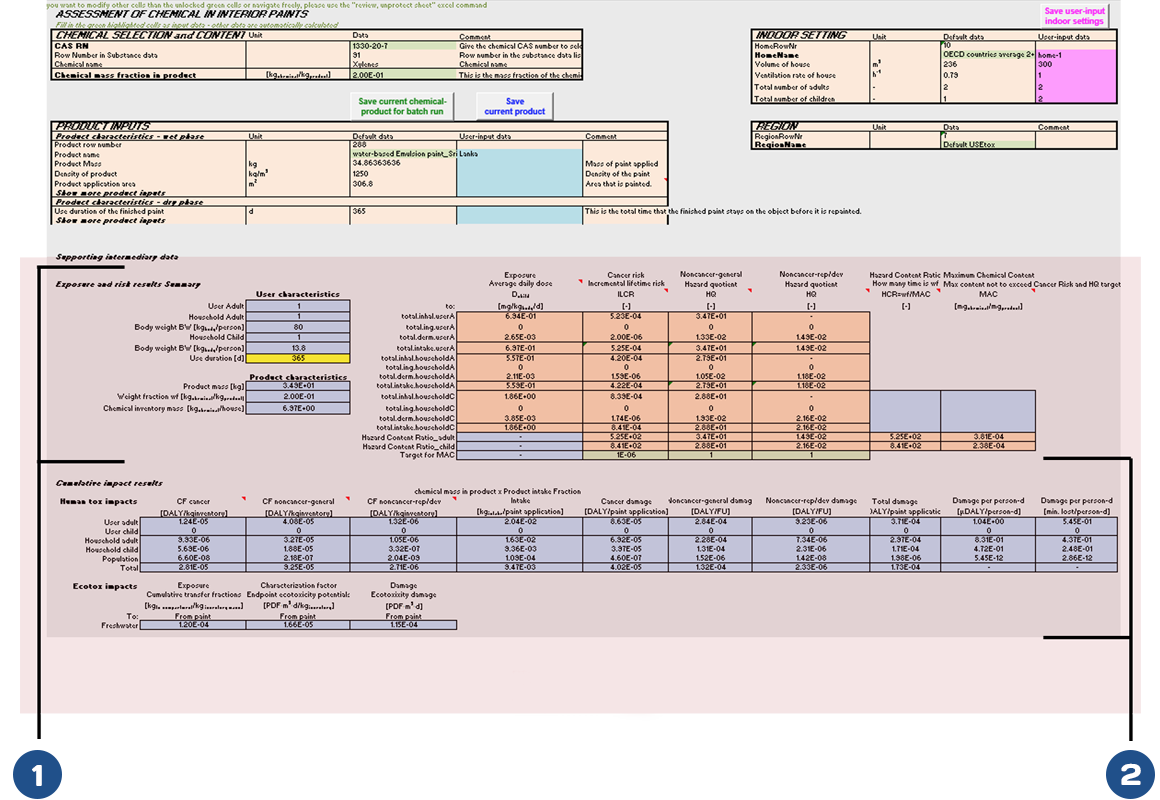Click the numbered callout badge 1
This screenshot has width=1160, height=800.
tap(36, 774)
